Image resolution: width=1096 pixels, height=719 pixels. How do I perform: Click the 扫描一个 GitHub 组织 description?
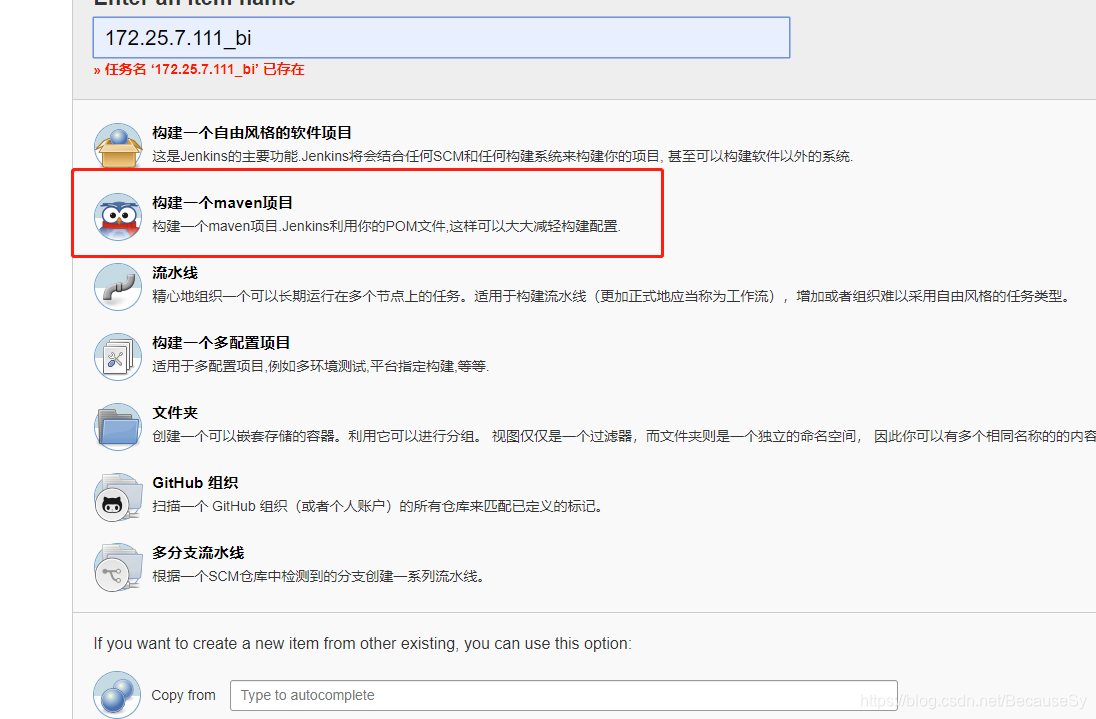pyautogui.click(x=377, y=506)
